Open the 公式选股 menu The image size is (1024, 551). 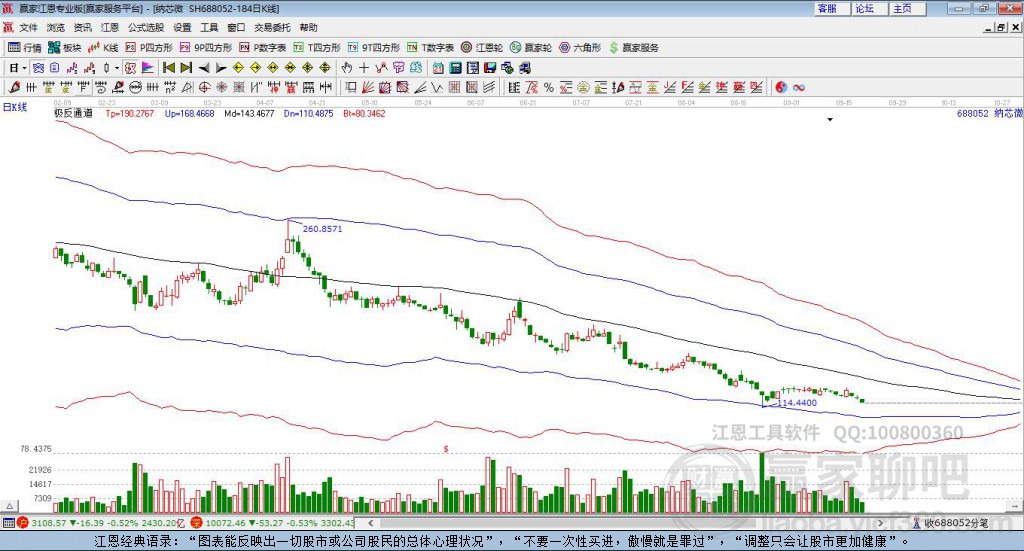(x=146, y=27)
